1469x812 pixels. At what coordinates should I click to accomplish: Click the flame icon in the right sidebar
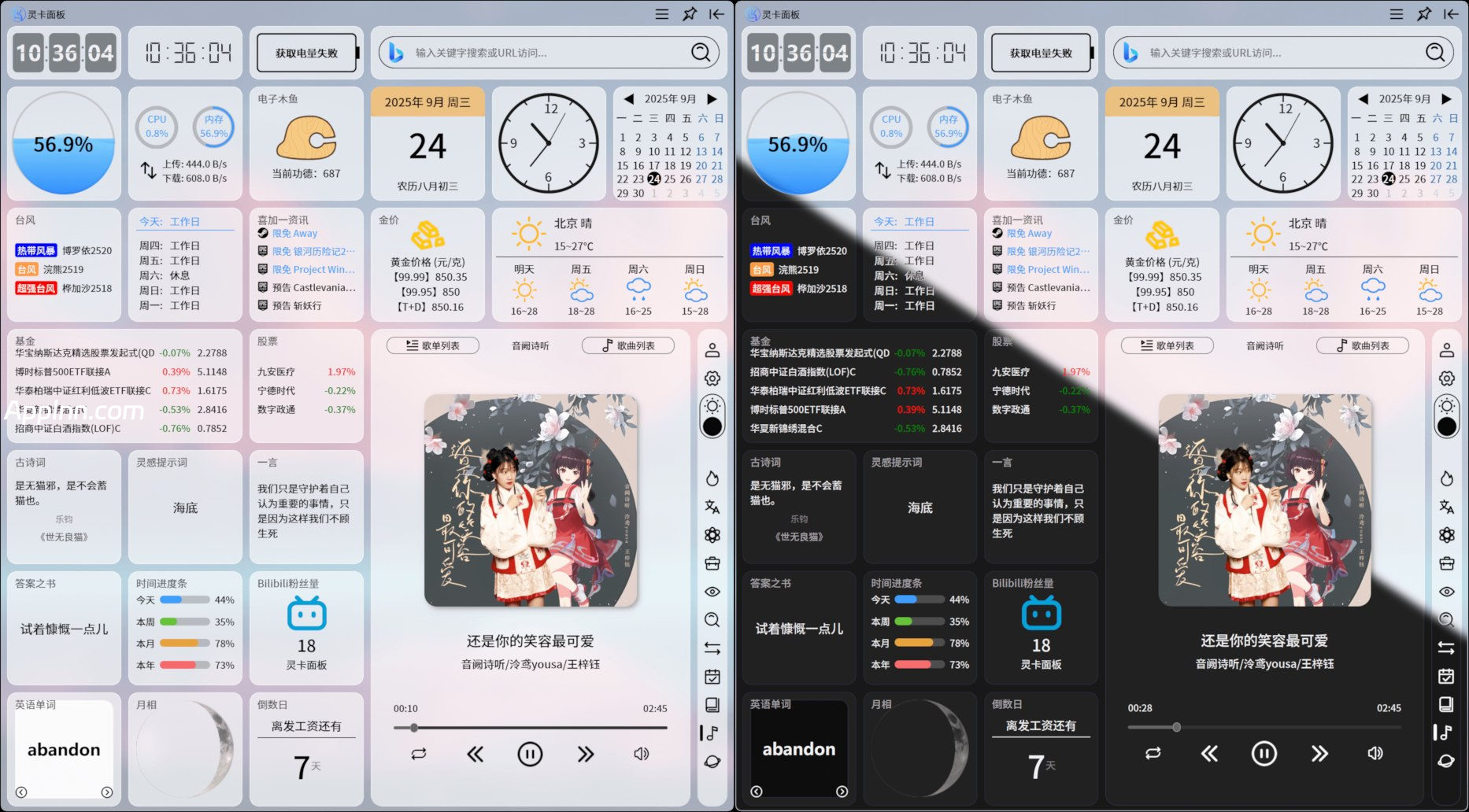(x=712, y=478)
